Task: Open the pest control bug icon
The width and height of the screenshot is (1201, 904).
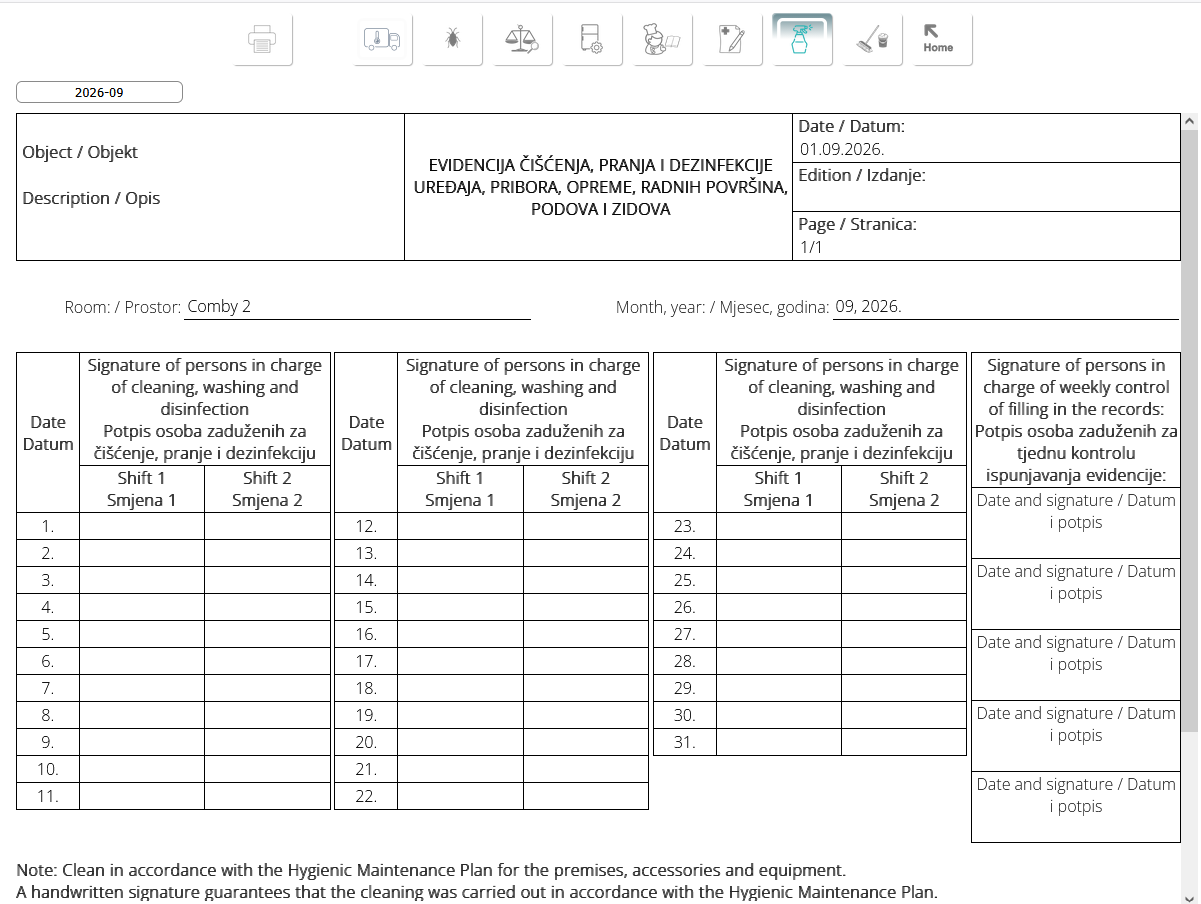Action: 453,40
